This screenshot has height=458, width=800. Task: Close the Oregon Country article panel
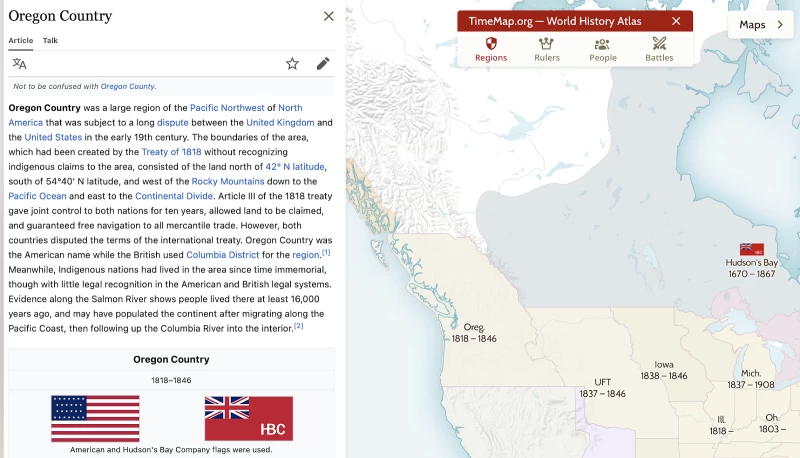point(329,16)
